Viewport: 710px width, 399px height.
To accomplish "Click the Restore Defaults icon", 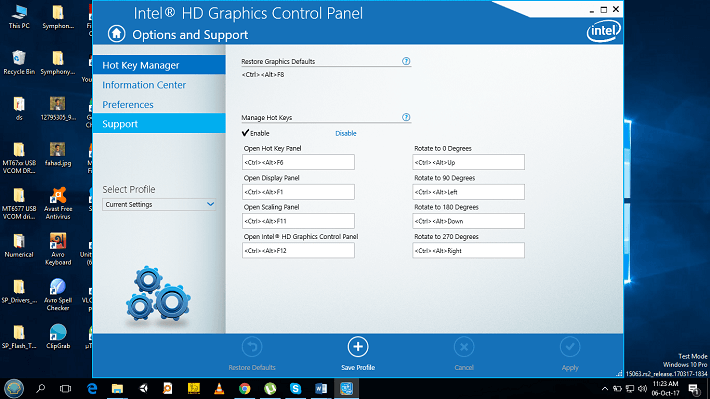I will point(252,347).
